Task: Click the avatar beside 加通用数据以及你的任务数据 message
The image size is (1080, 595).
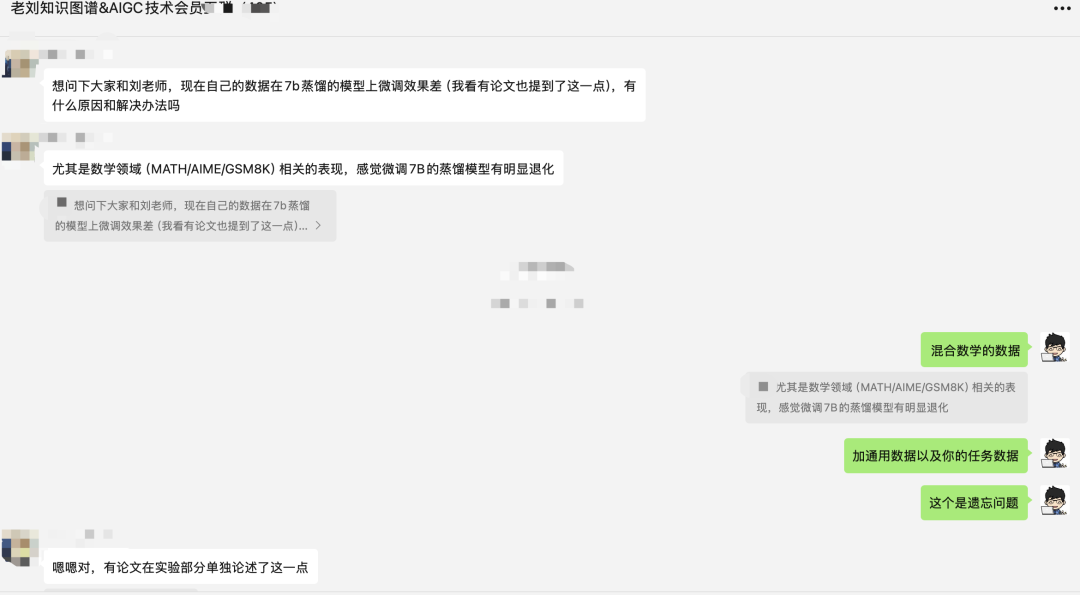Action: (1055, 454)
